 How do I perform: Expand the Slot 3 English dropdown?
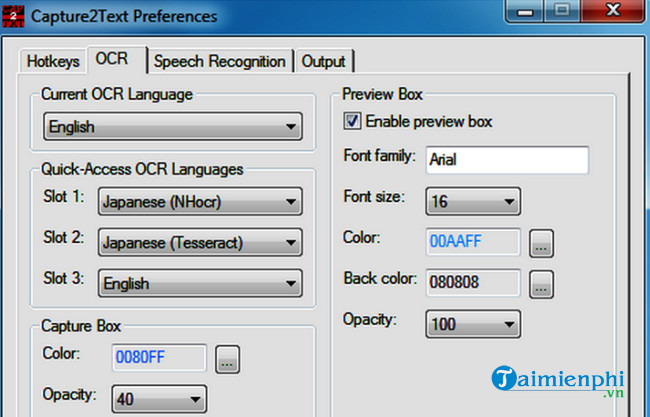pos(200,283)
